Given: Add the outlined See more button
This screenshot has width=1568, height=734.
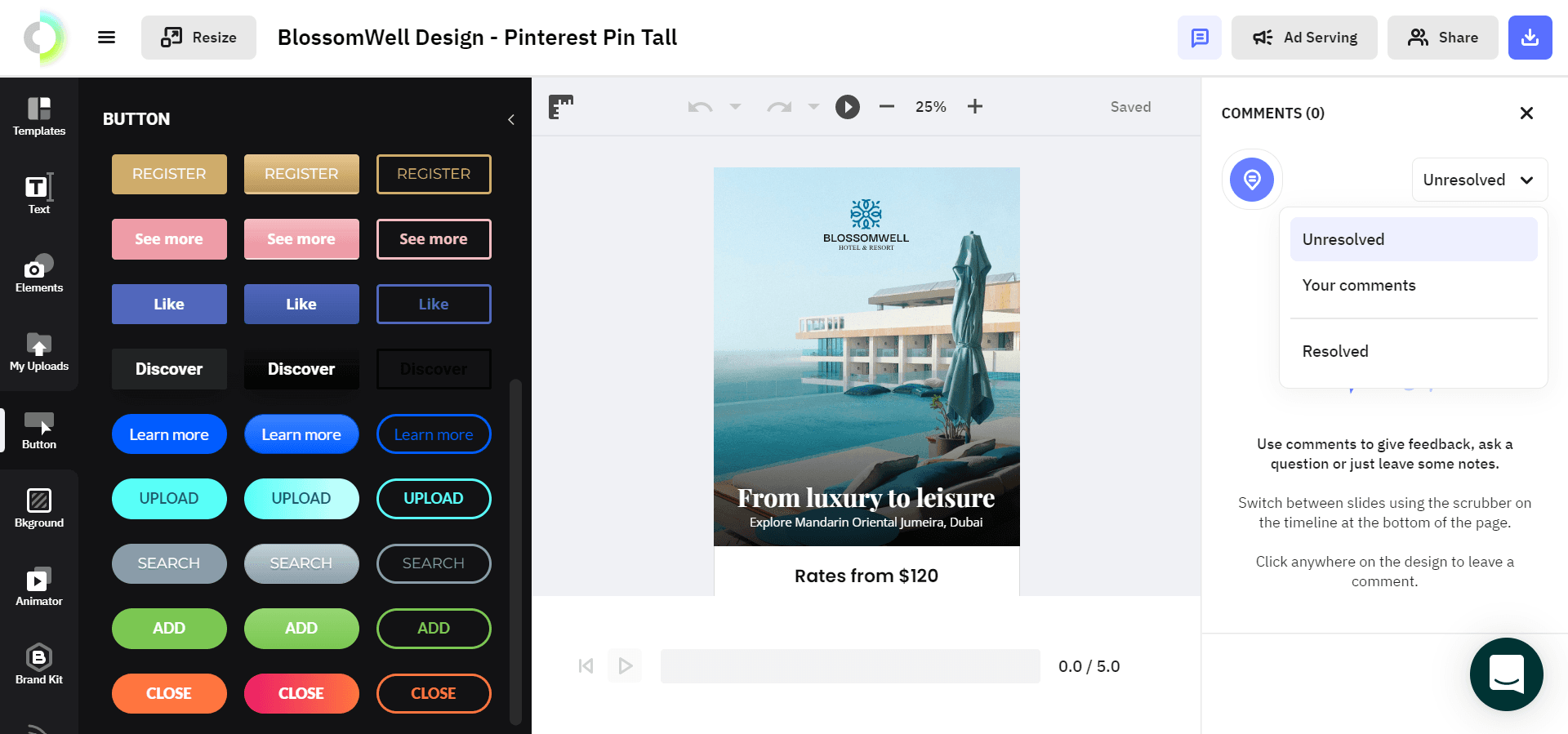Looking at the screenshot, I should click(434, 239).
